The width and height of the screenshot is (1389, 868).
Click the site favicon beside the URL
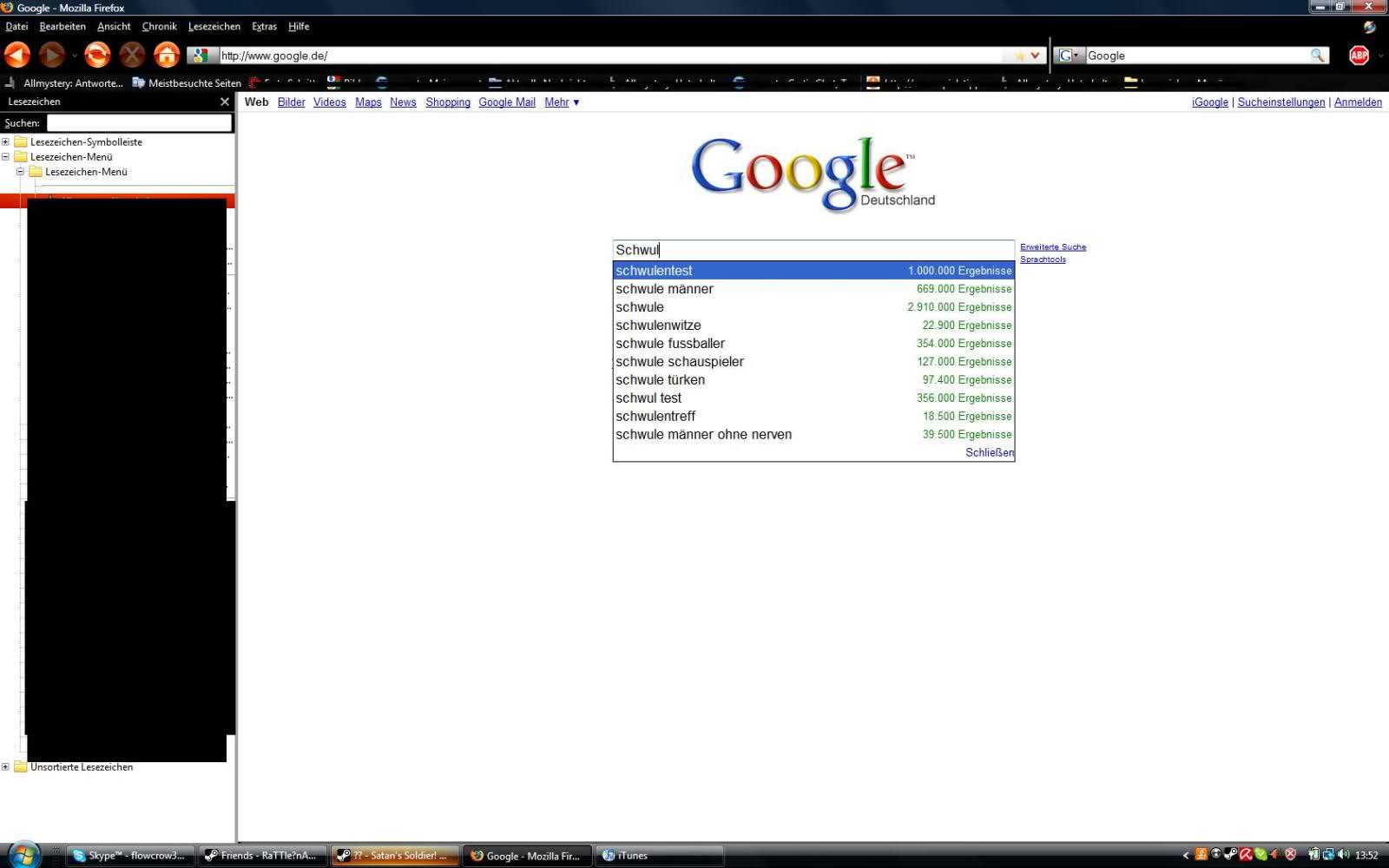click(x=201, y=56)
